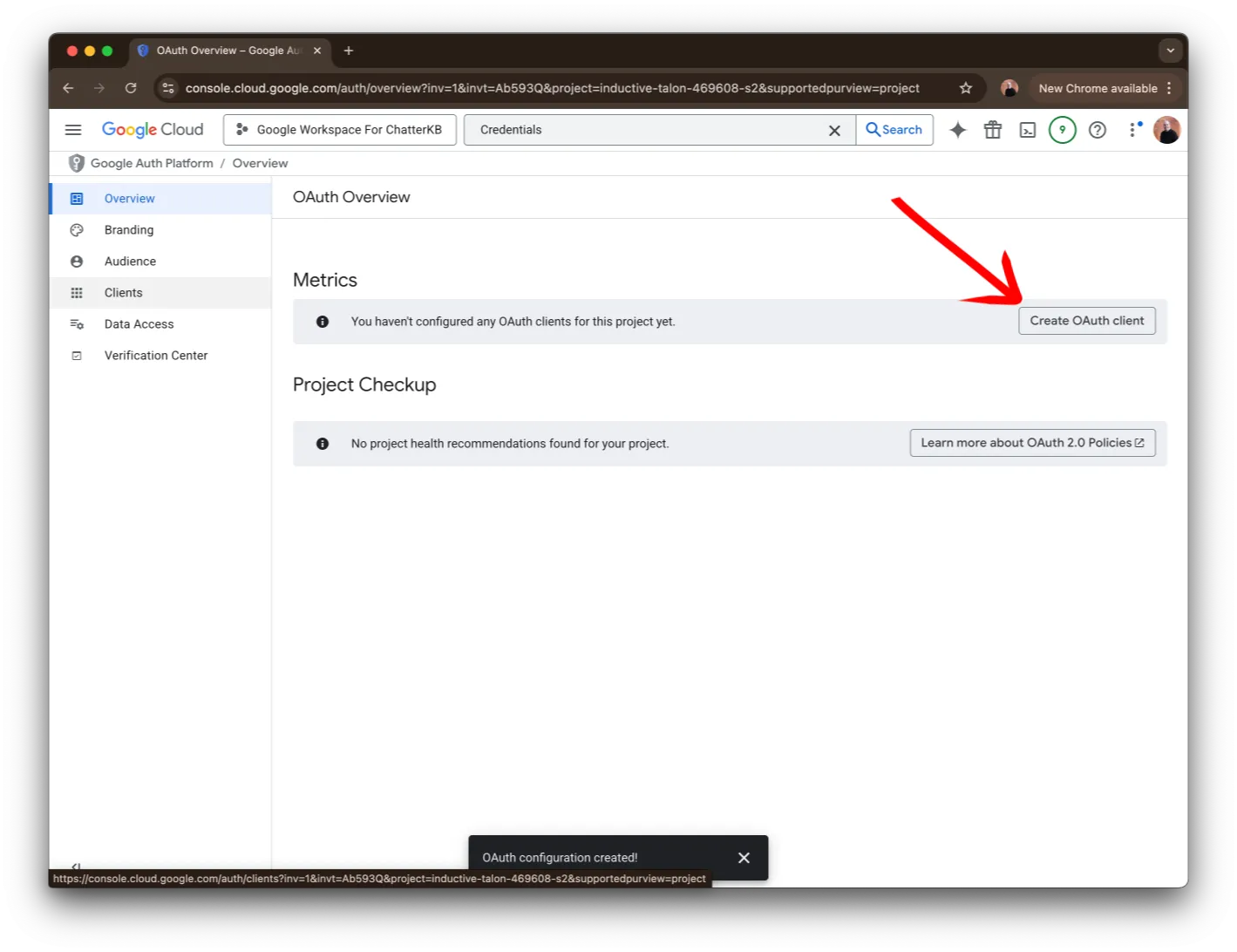Click the 'OAuth configuration created!' message text
Image resolution: width=1237 pixels, height=952 pixels.
(x=560, y=858)
